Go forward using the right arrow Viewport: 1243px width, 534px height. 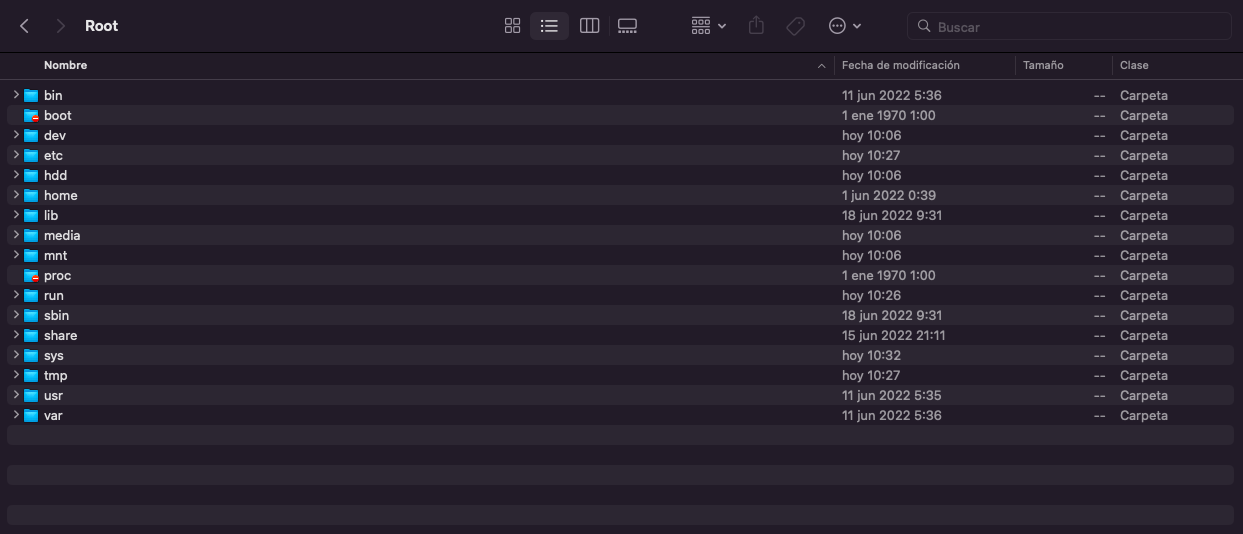pos(61,26)
